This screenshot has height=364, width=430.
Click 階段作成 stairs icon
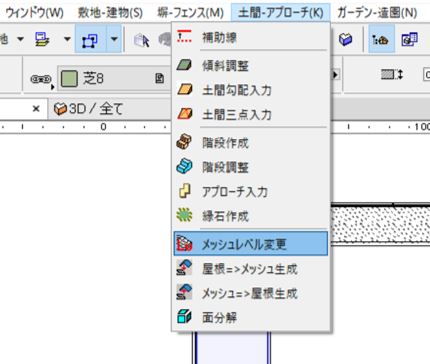(x=184, y=142)
